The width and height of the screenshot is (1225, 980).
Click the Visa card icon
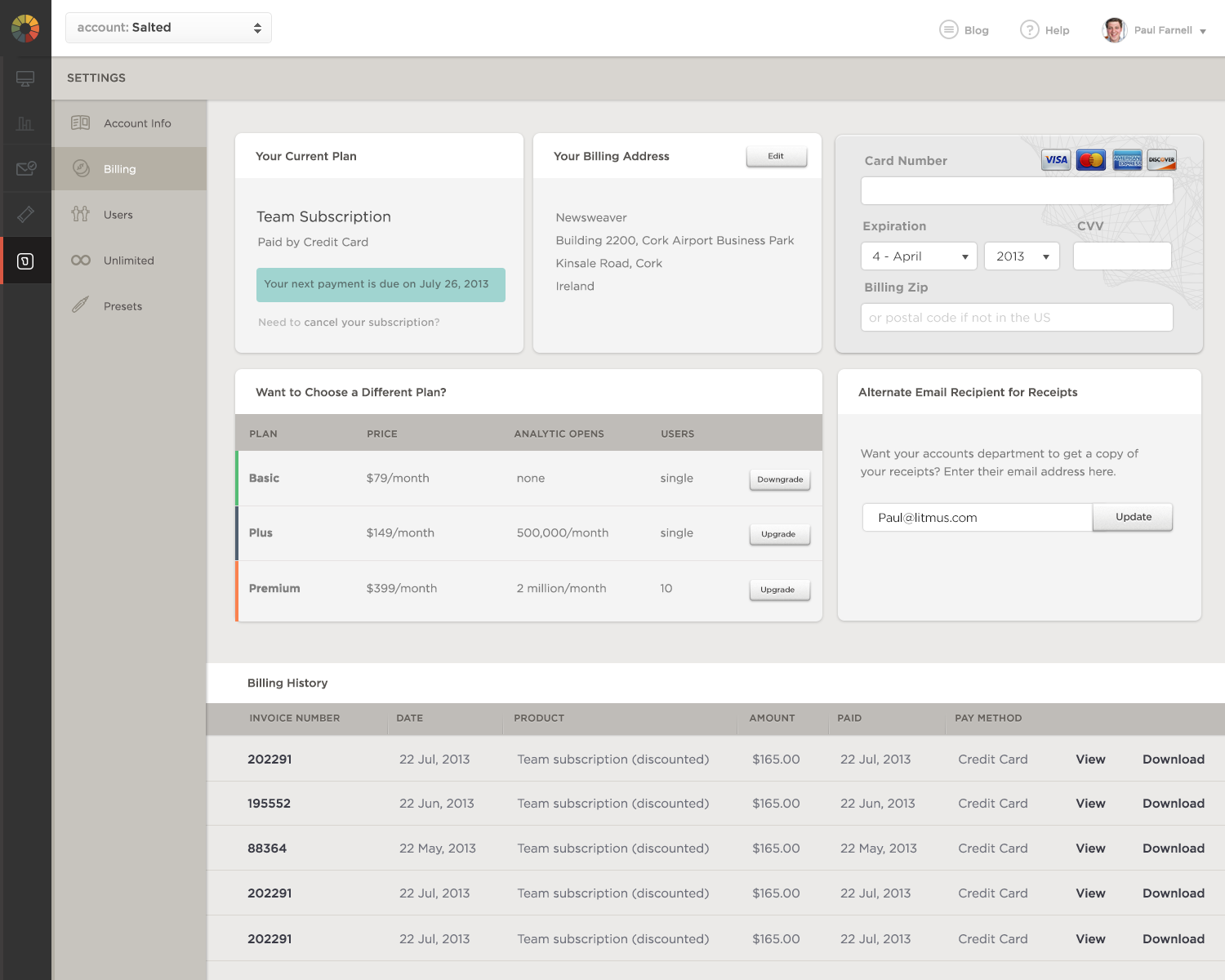point(1056,160)
